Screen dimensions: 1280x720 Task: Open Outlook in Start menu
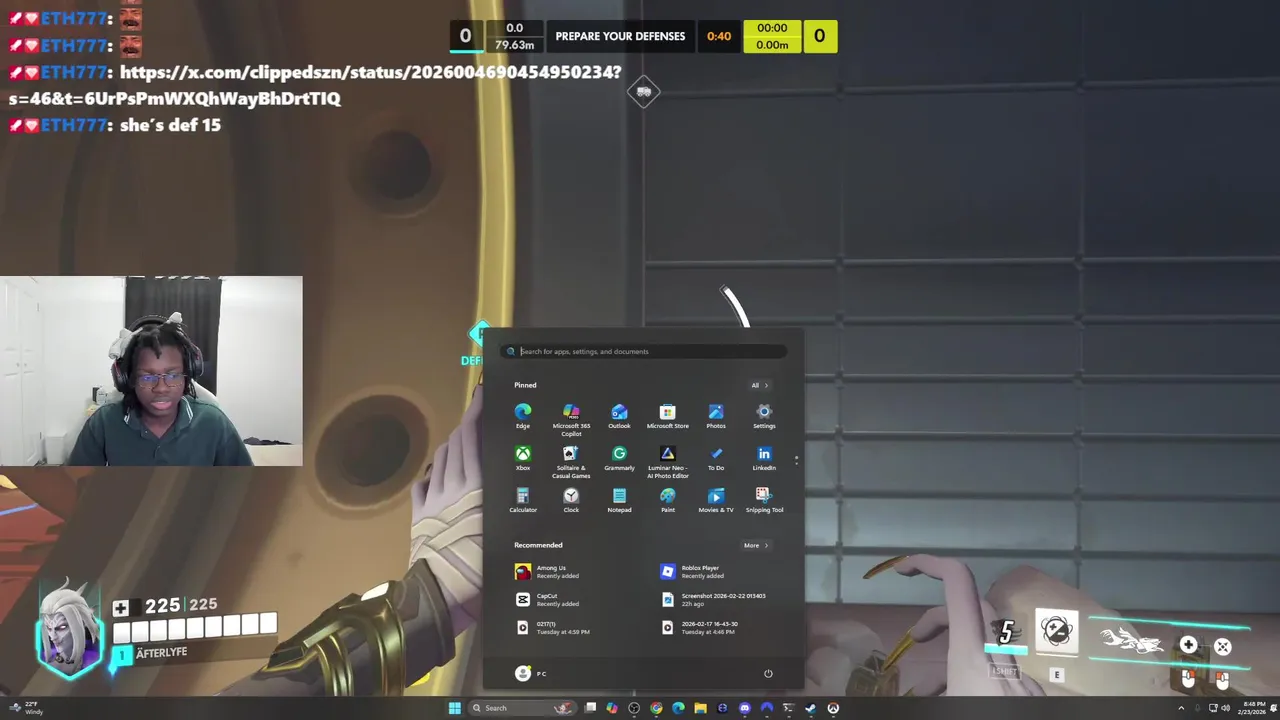pyautogui.click(x=619, y=416)
